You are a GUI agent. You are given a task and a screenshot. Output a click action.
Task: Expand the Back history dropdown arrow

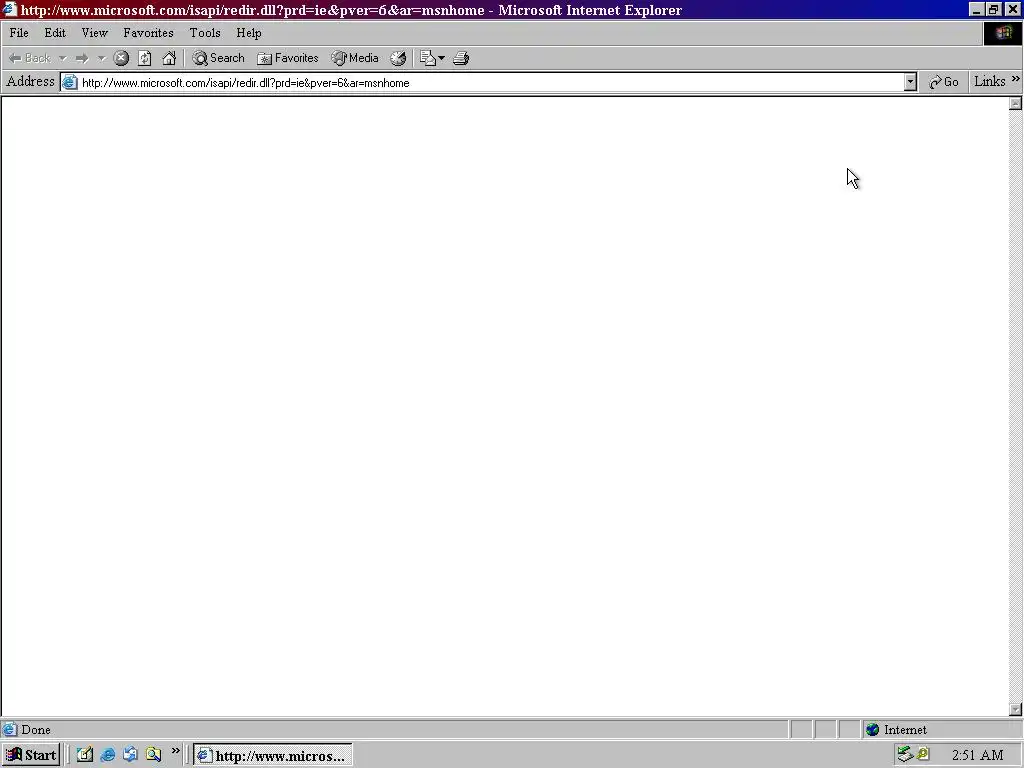(63, 58)
